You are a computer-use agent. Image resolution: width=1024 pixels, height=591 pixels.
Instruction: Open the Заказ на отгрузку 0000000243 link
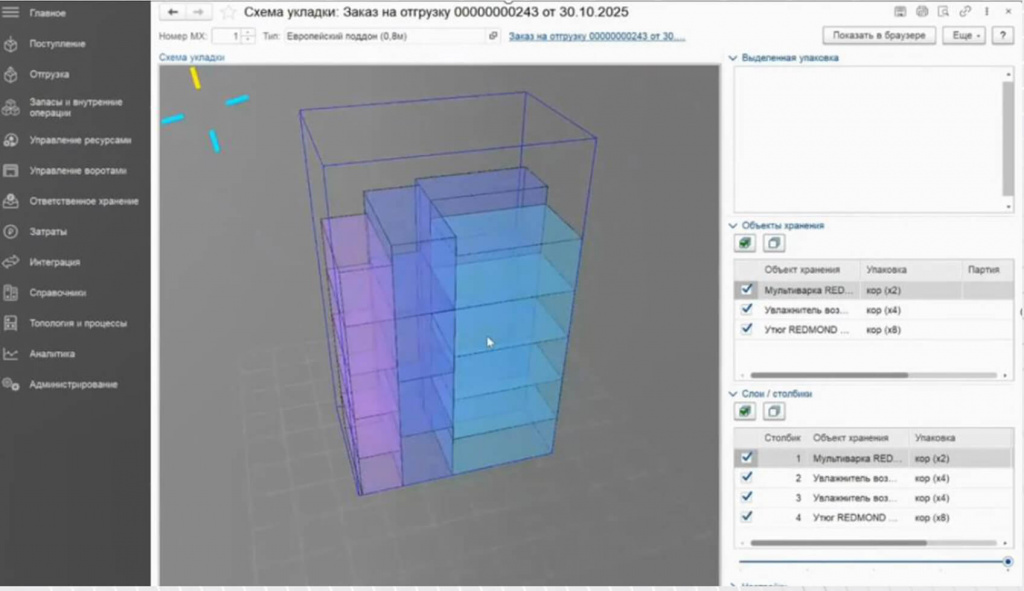coord(597,37)
